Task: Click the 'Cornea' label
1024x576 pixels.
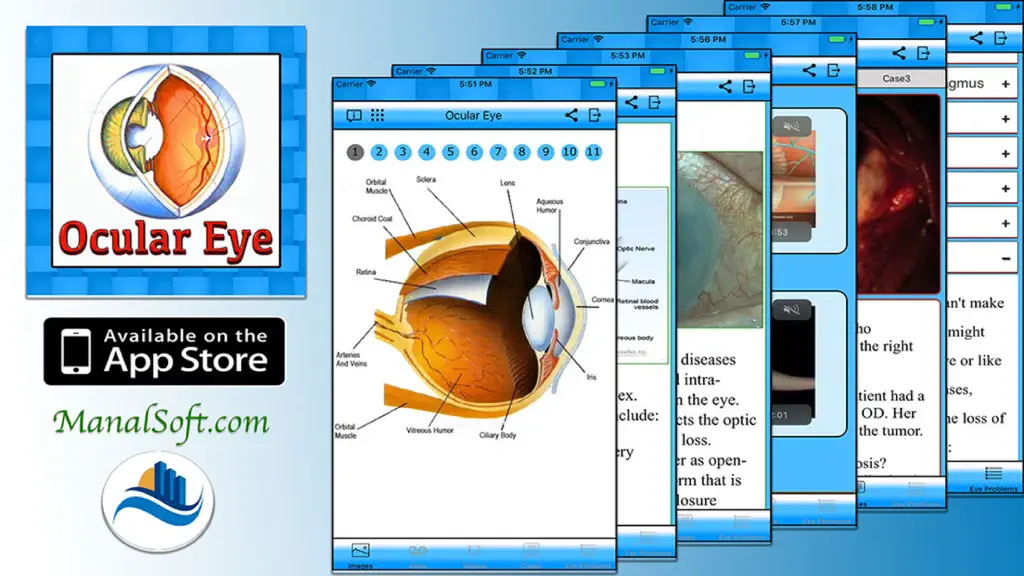Action: [603, 300]
